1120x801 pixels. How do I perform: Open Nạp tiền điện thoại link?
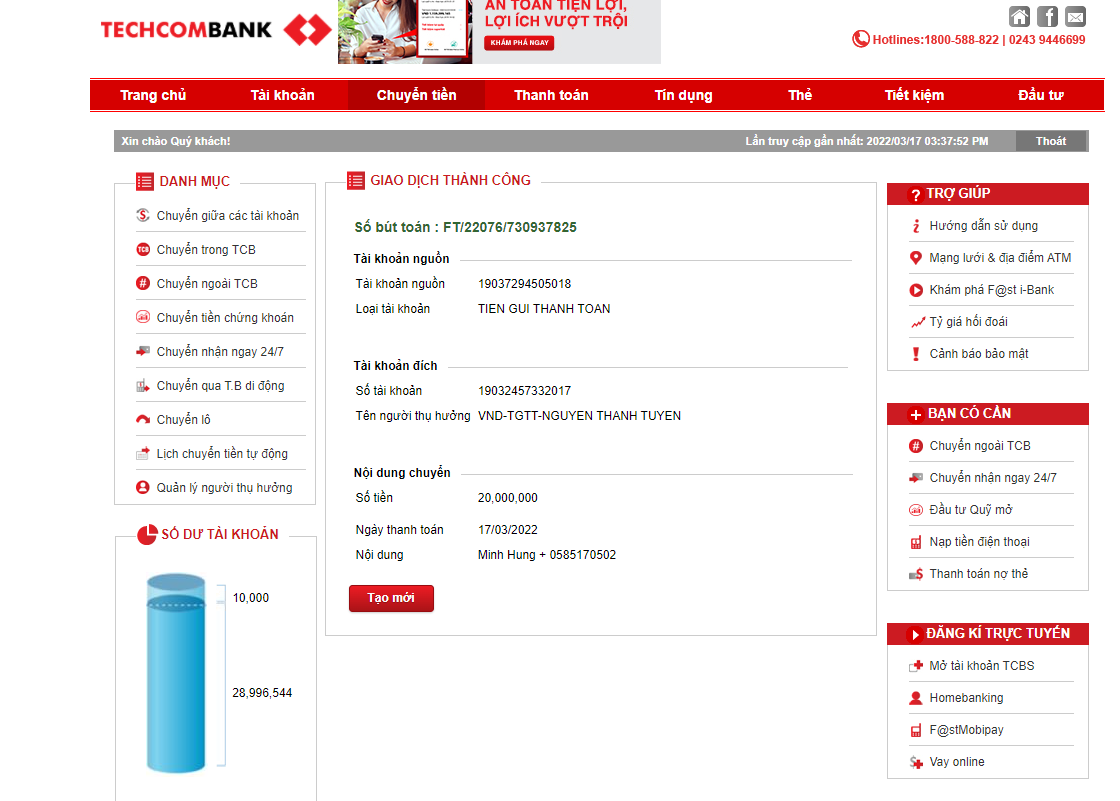pos(979,542)
